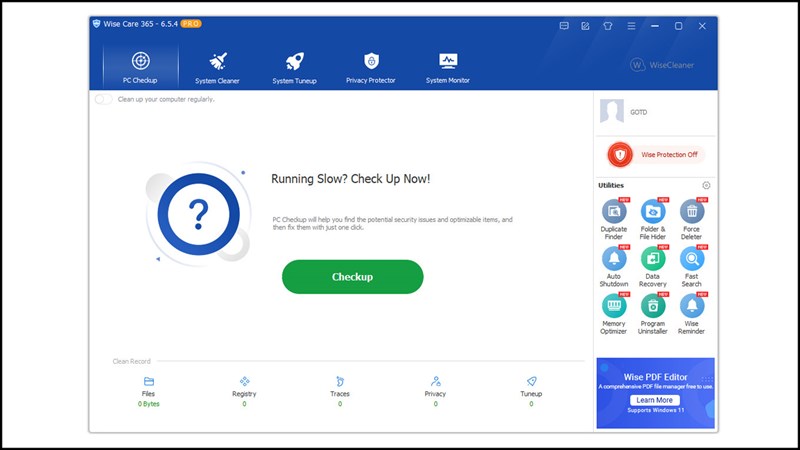The width and height of the screenshot is (800, 450).
Task: Click the Registry clean record icon
Action: click(x=244, y=381)
